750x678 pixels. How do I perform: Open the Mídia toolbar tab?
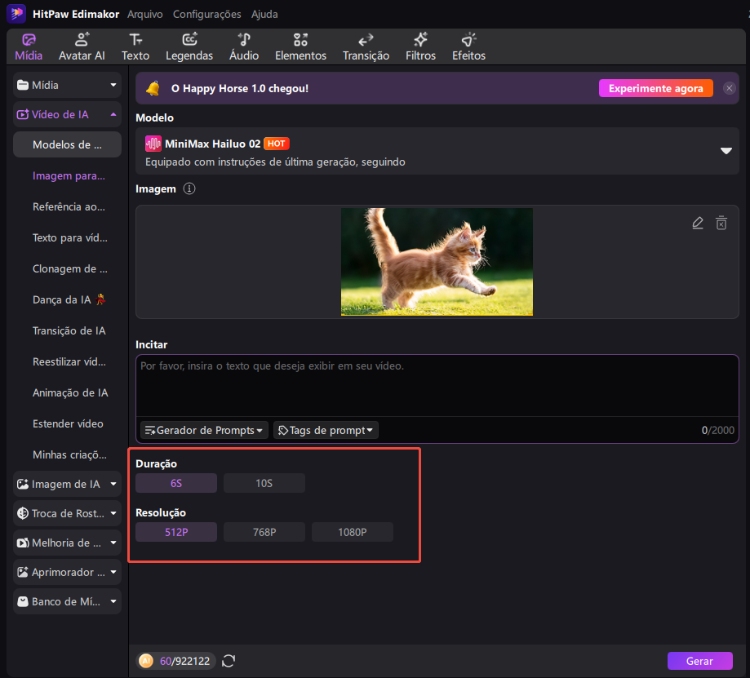pos(28,47)
